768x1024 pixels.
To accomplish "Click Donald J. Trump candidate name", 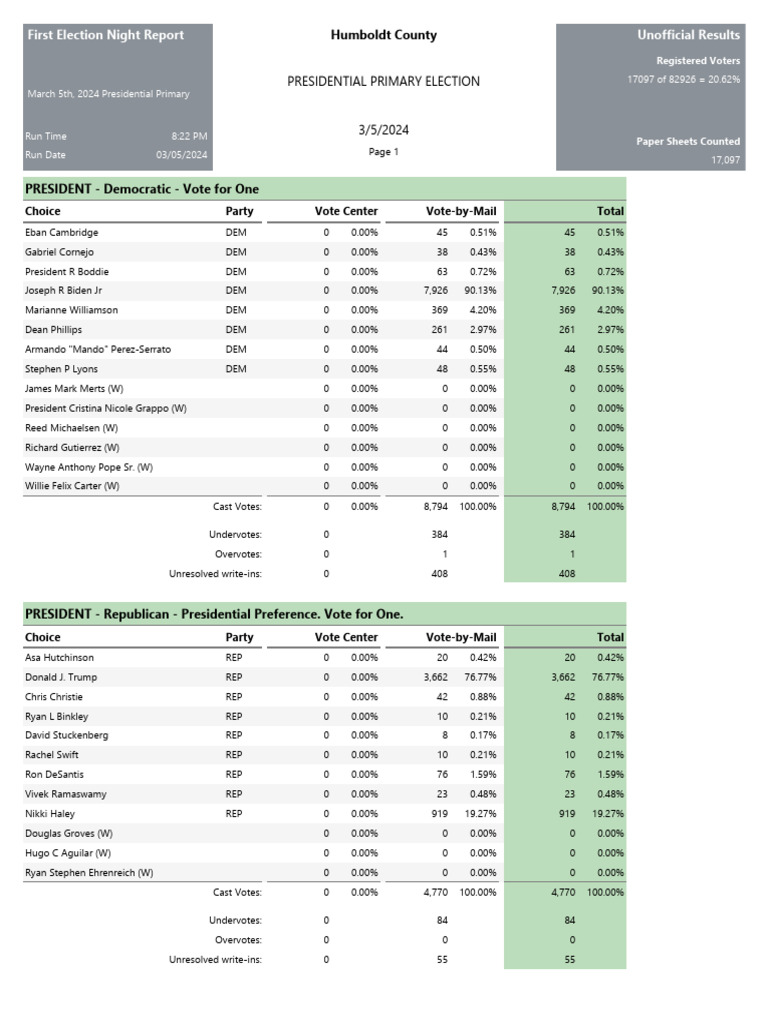I will (61, 677).
